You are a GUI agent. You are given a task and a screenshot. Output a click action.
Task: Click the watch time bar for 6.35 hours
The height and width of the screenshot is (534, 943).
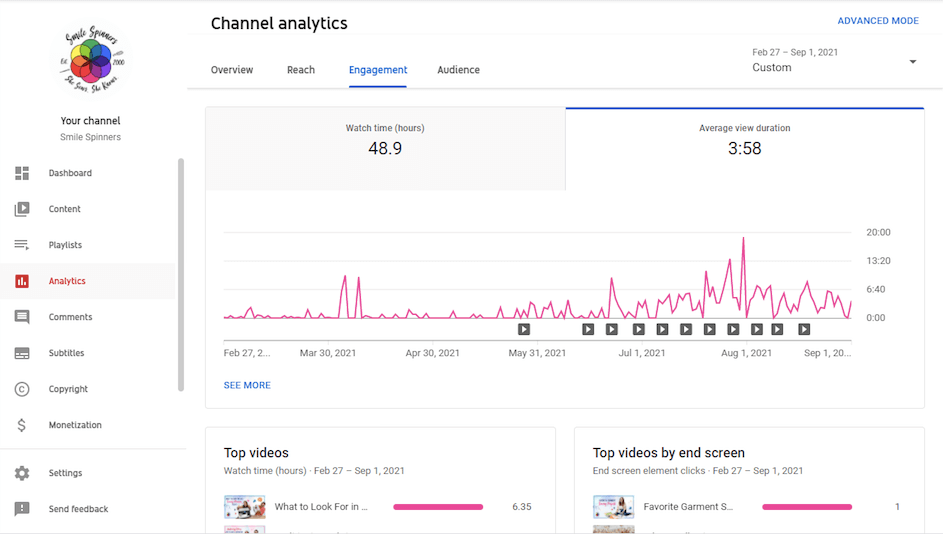point(438,507)
